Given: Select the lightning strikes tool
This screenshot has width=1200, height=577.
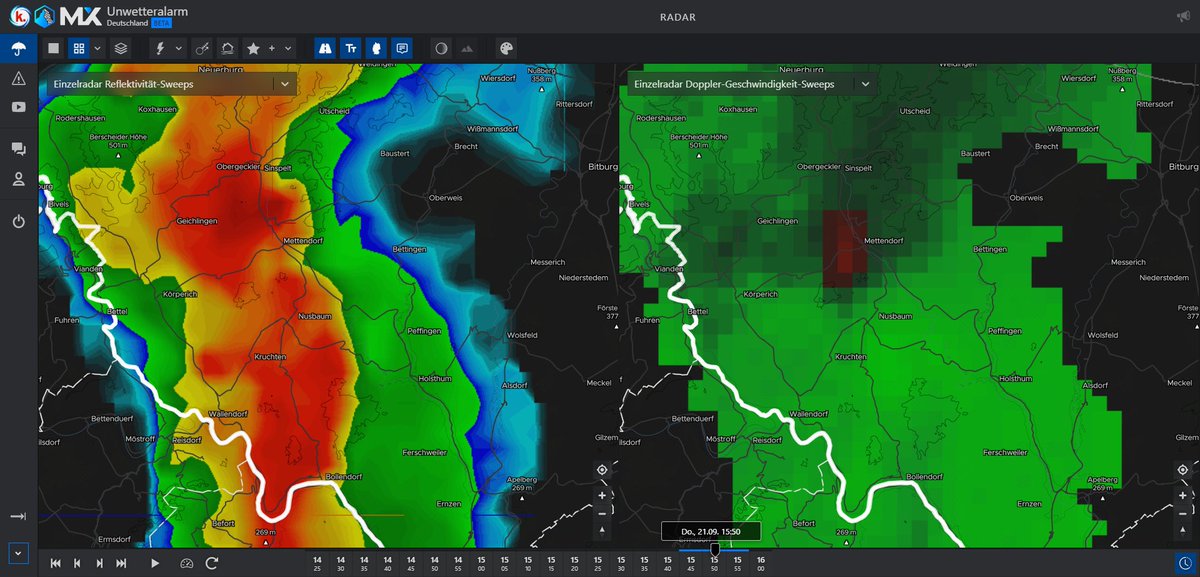Looking at the screenshot, I should [x=160, y=48].
